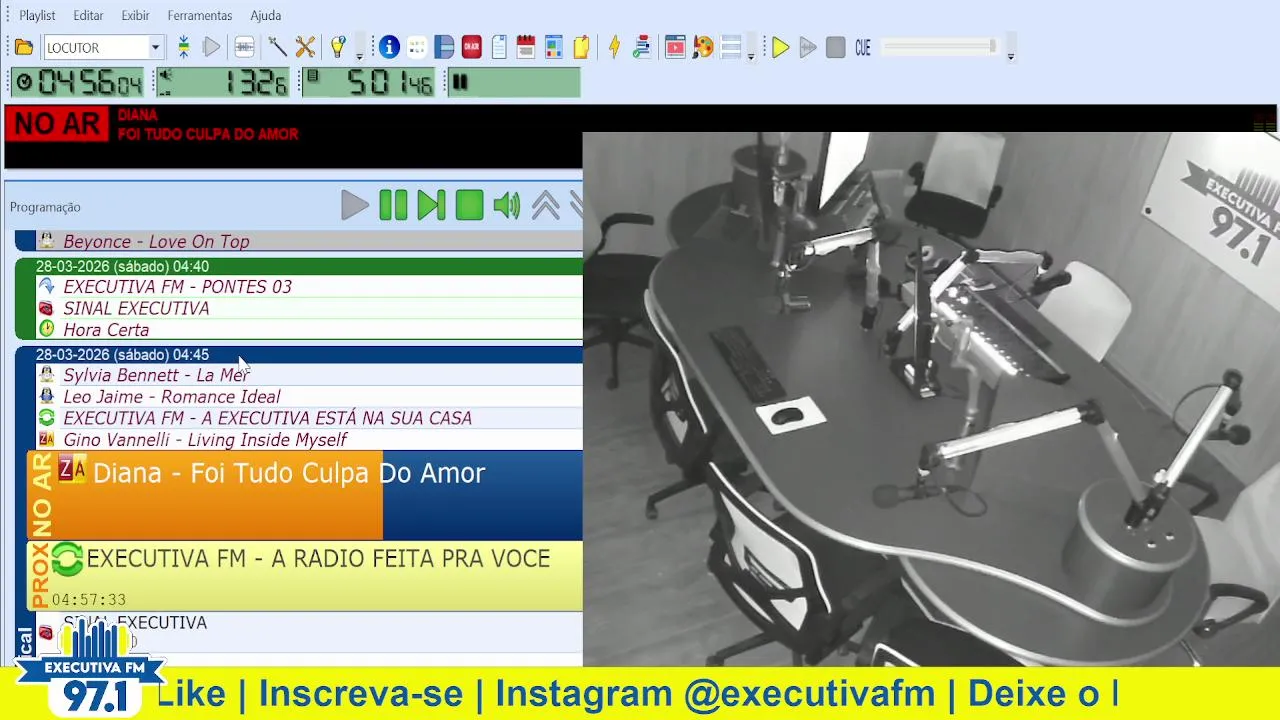Open the Editar menu
Screen dimensions: 1280x720
coord(88,15)
